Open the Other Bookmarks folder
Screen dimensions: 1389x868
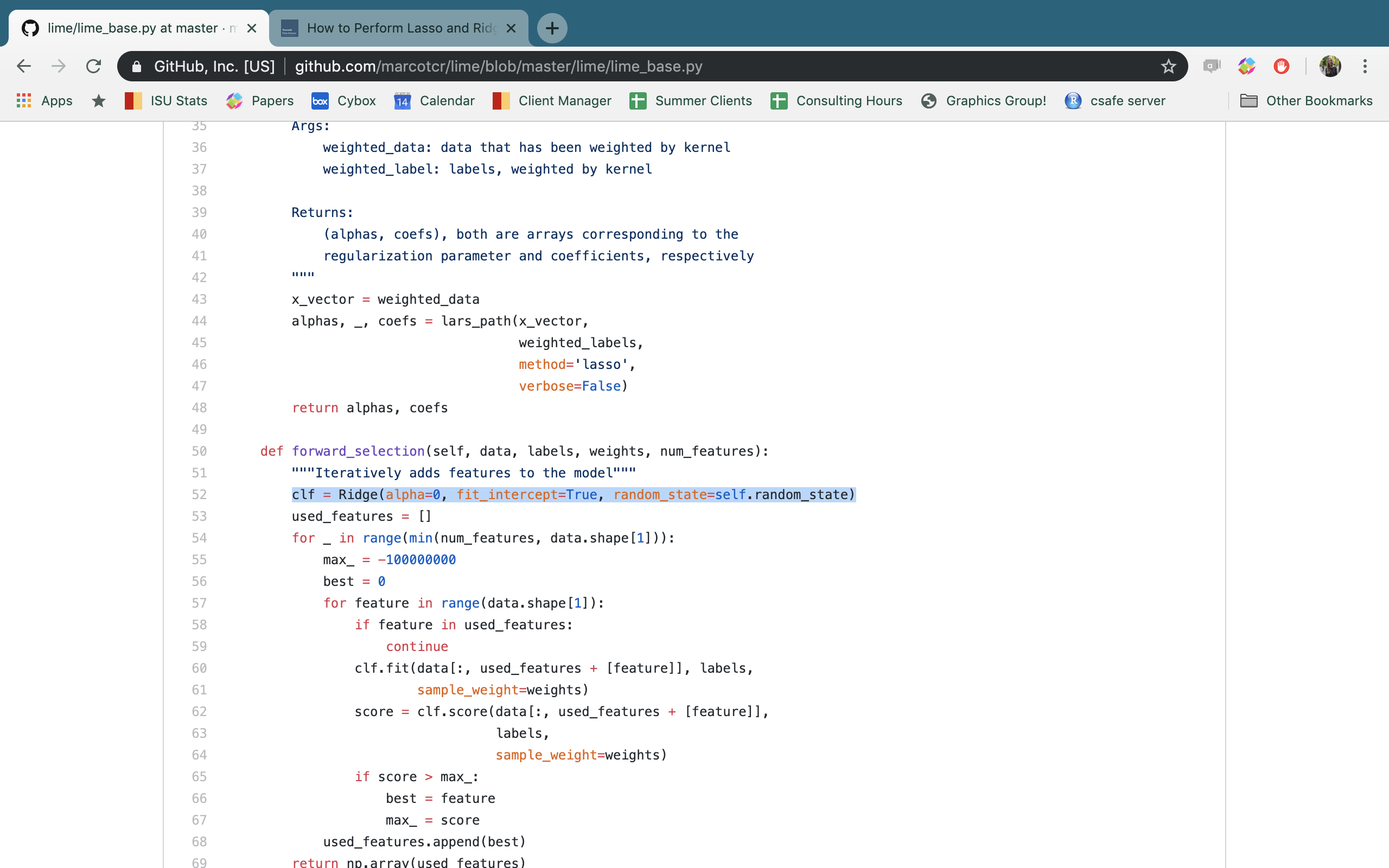click(x=1307, y=100)
